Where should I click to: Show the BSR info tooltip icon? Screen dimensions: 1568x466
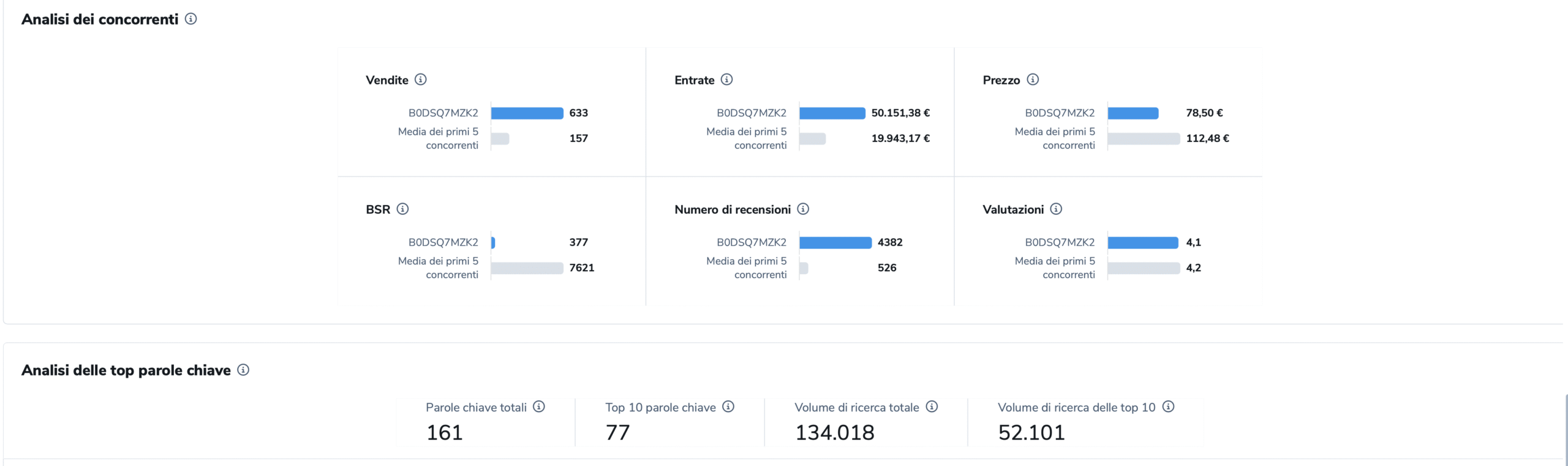(x=402, y=209)
